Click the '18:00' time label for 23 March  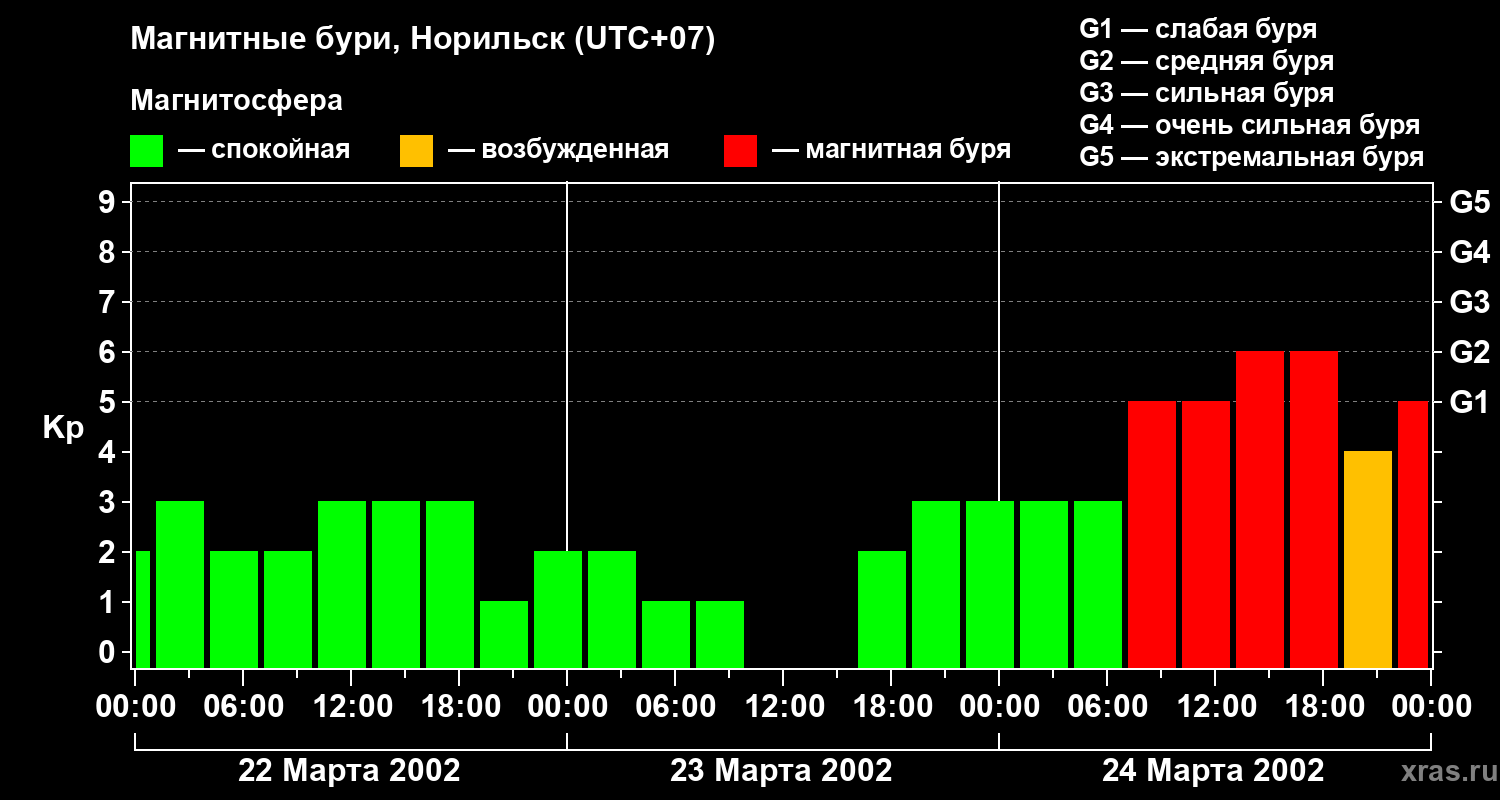(891, 706)
